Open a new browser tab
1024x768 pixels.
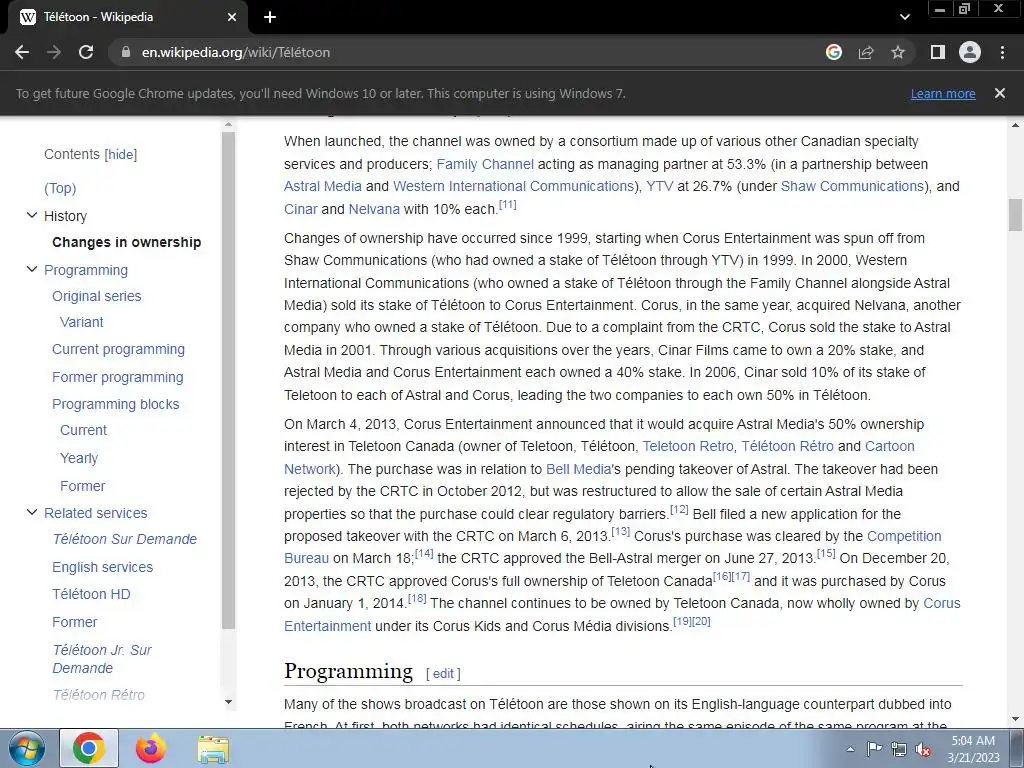click(270, 17)
